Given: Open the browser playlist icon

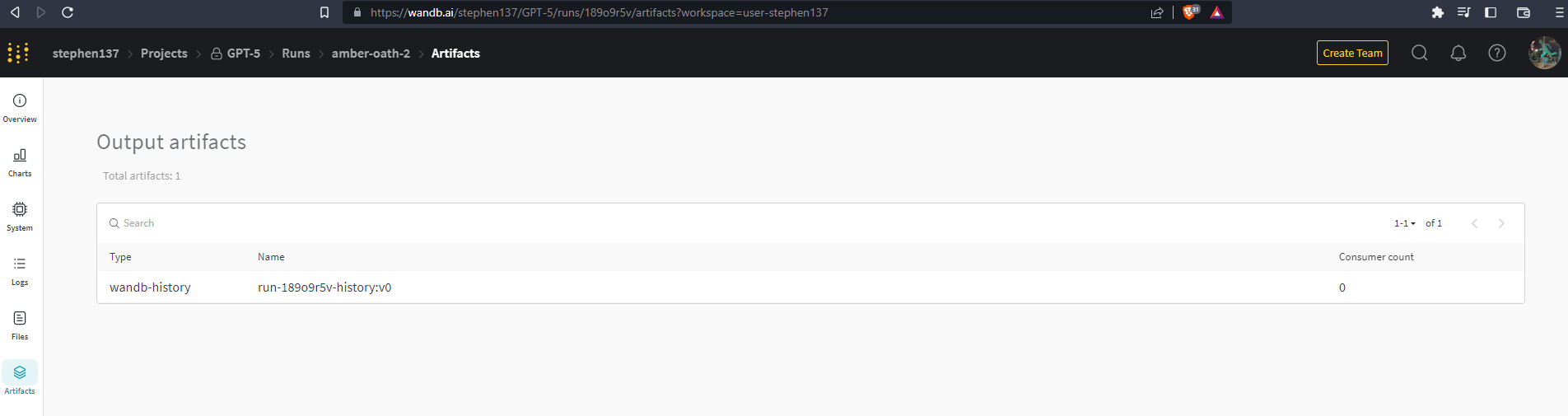Looking at the screenshot, I should pyautogui.click(x=1463, y=12).
